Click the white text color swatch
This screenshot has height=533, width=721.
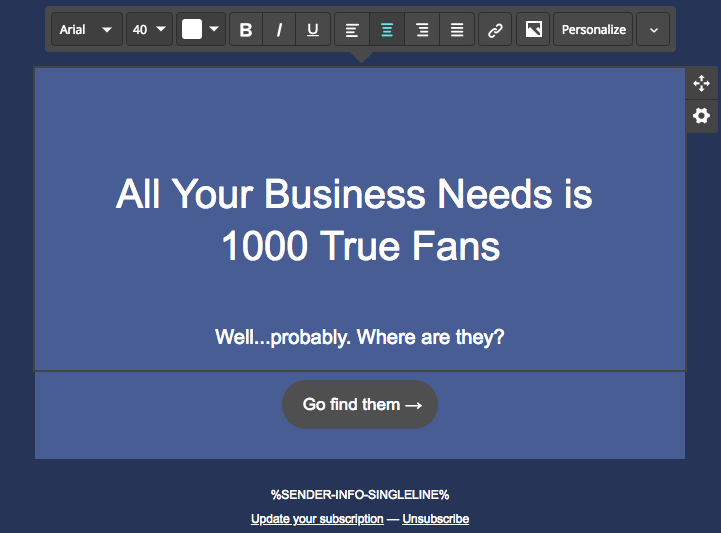point(192,30)
